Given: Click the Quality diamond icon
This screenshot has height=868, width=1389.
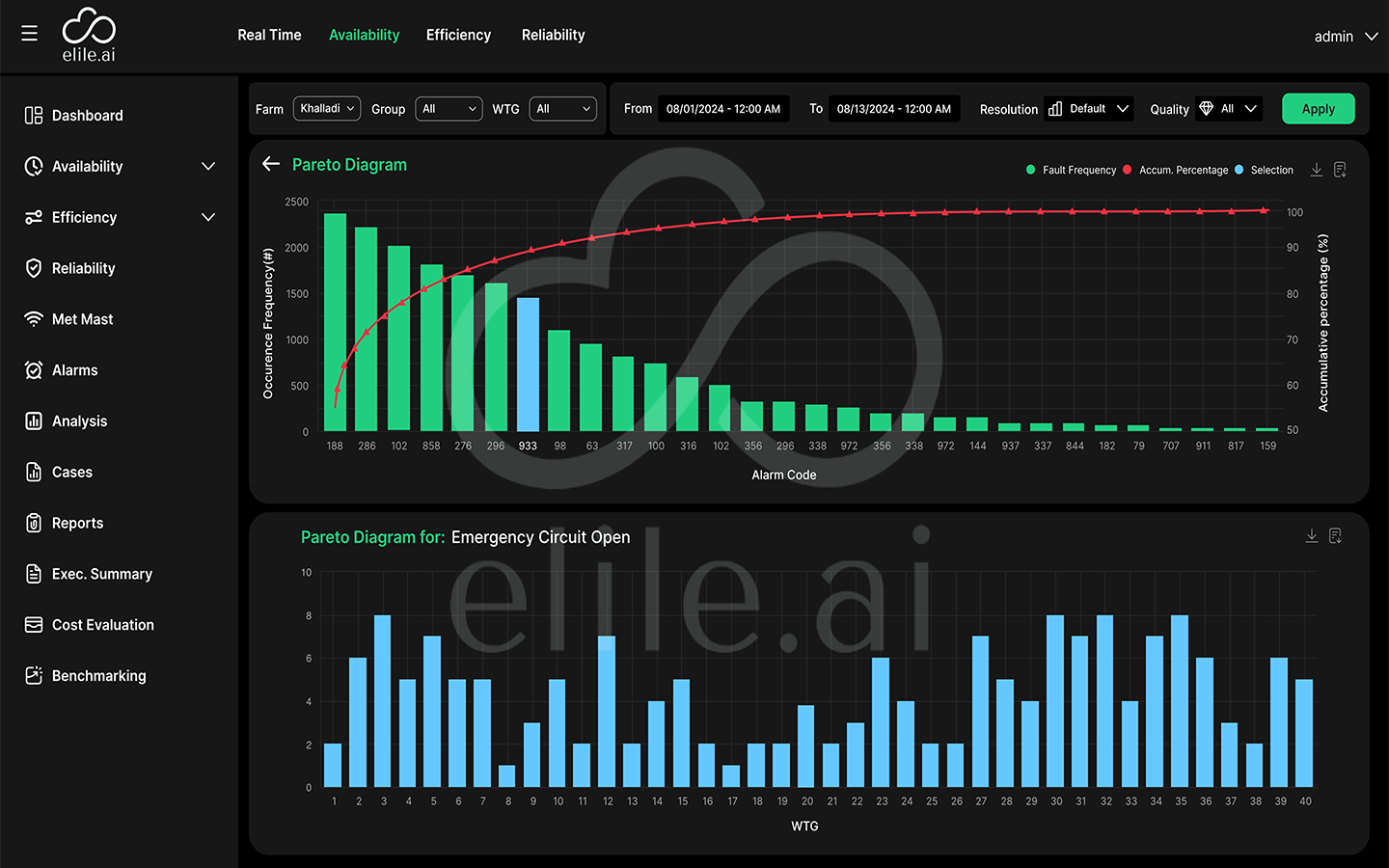Looking at the screenshot, I should 1206,109.
